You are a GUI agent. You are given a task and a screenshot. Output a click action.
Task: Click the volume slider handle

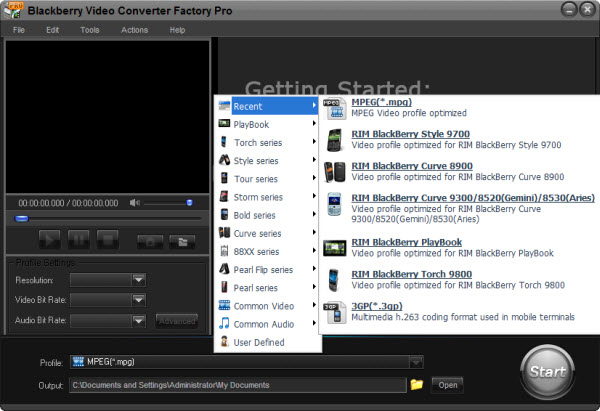pyautogui.click(x=189, y=203)
